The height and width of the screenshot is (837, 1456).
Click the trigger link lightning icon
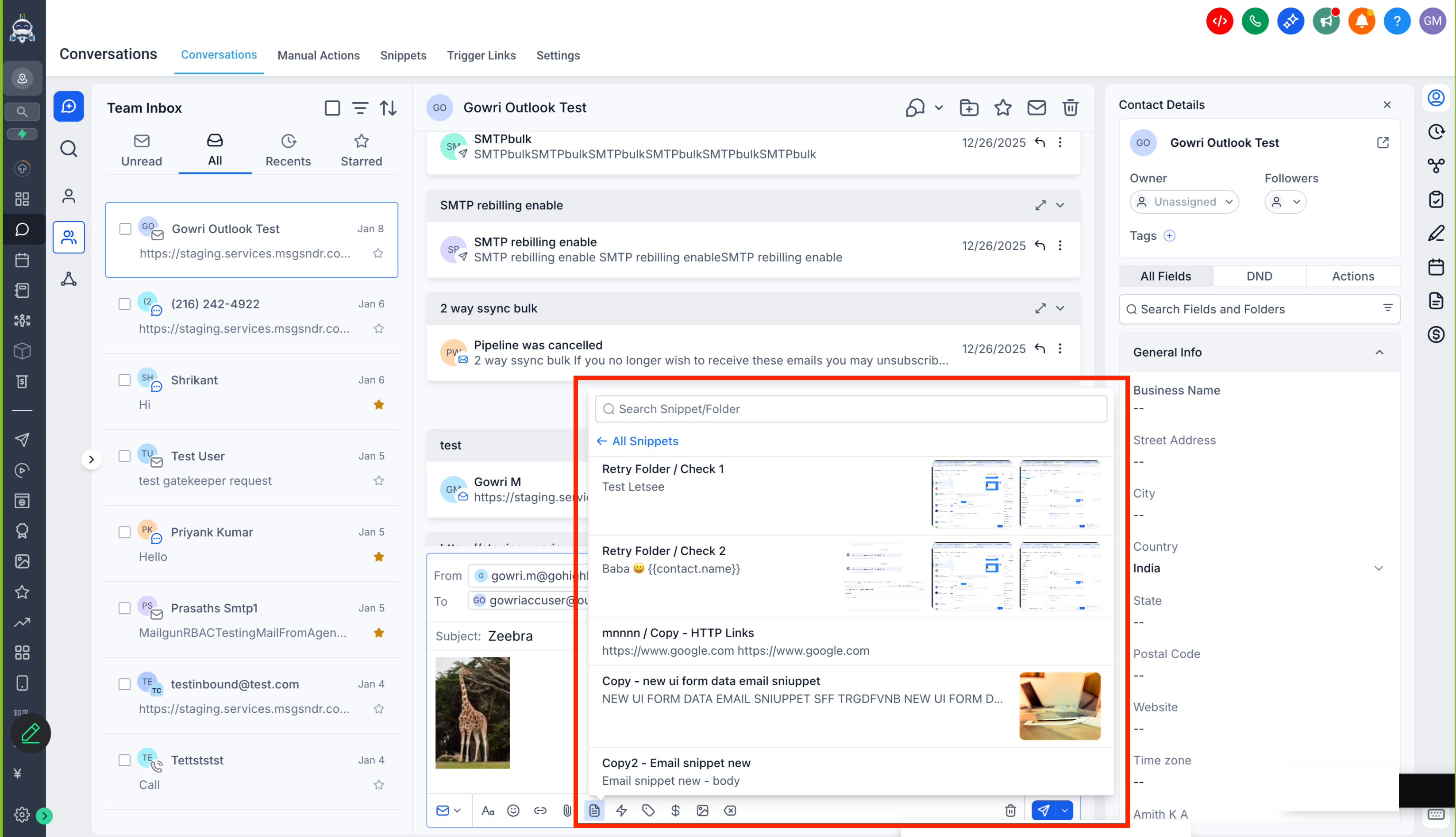click(621, 810)
